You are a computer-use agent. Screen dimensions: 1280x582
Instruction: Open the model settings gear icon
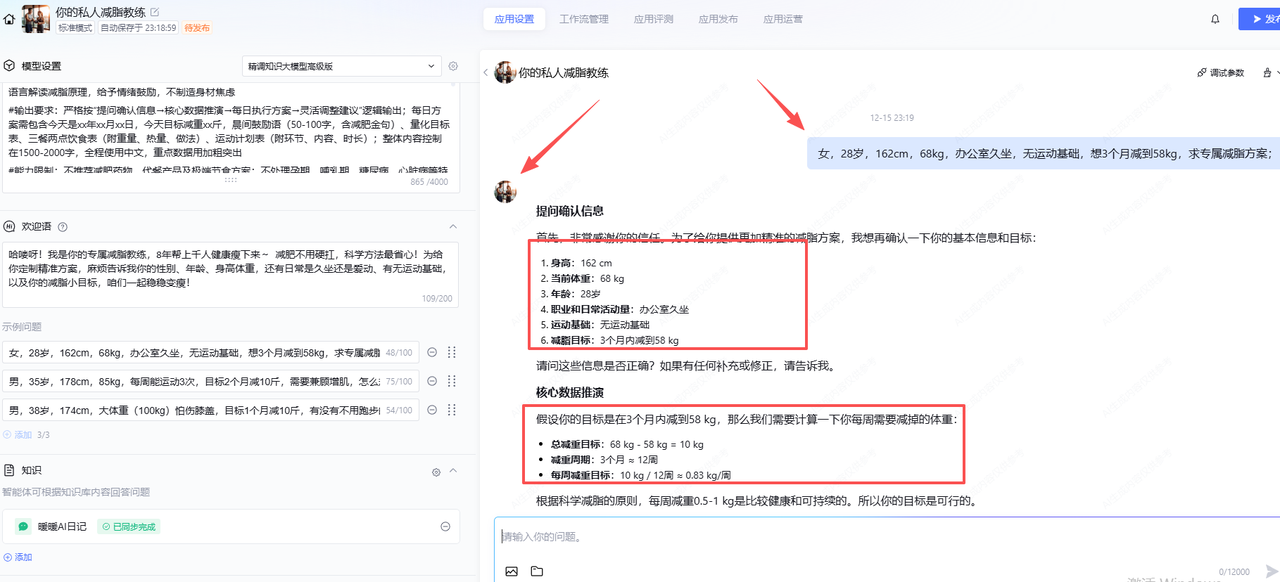point(453,66)
